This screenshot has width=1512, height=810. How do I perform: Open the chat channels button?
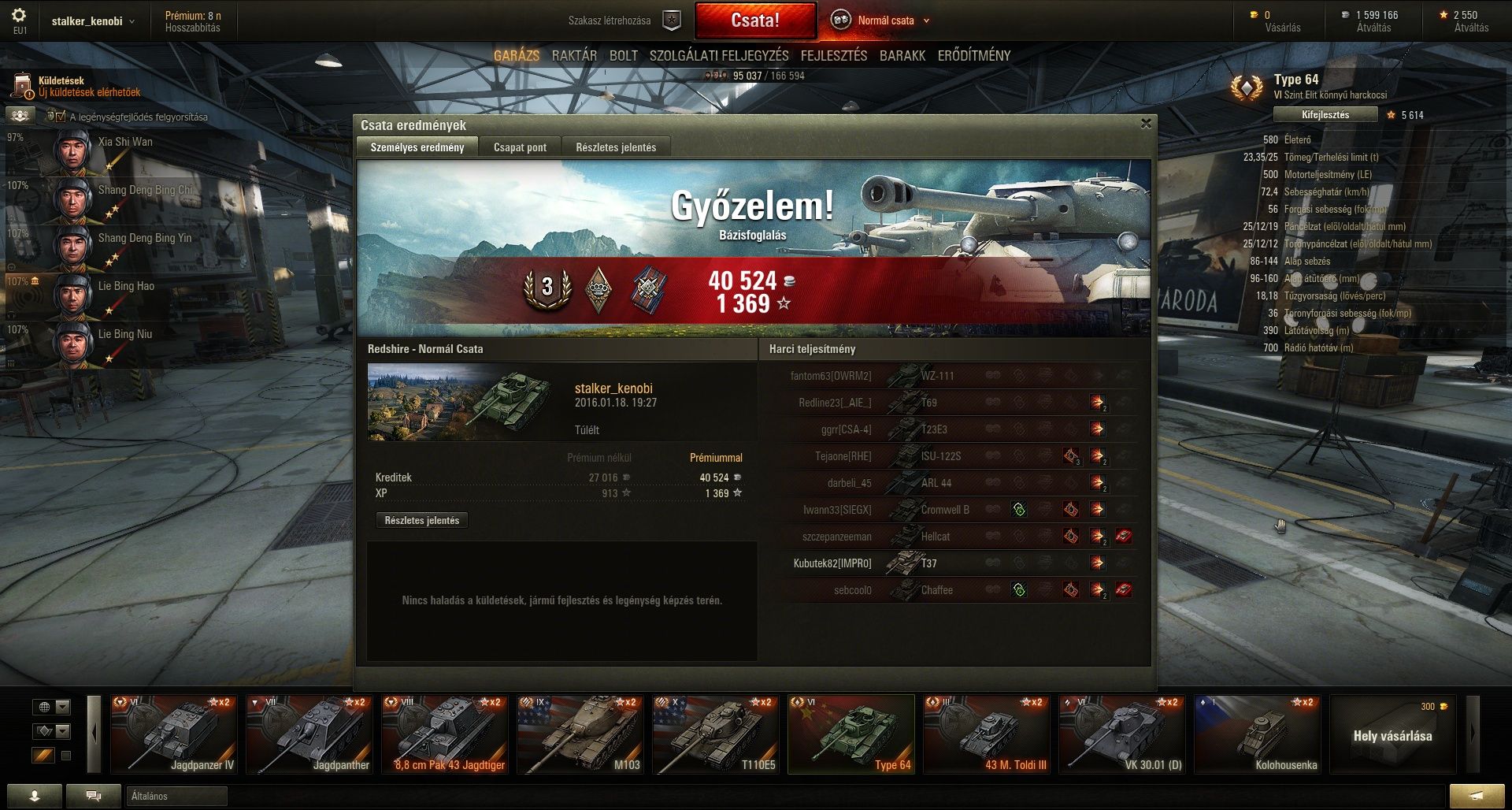pos(93,796)
